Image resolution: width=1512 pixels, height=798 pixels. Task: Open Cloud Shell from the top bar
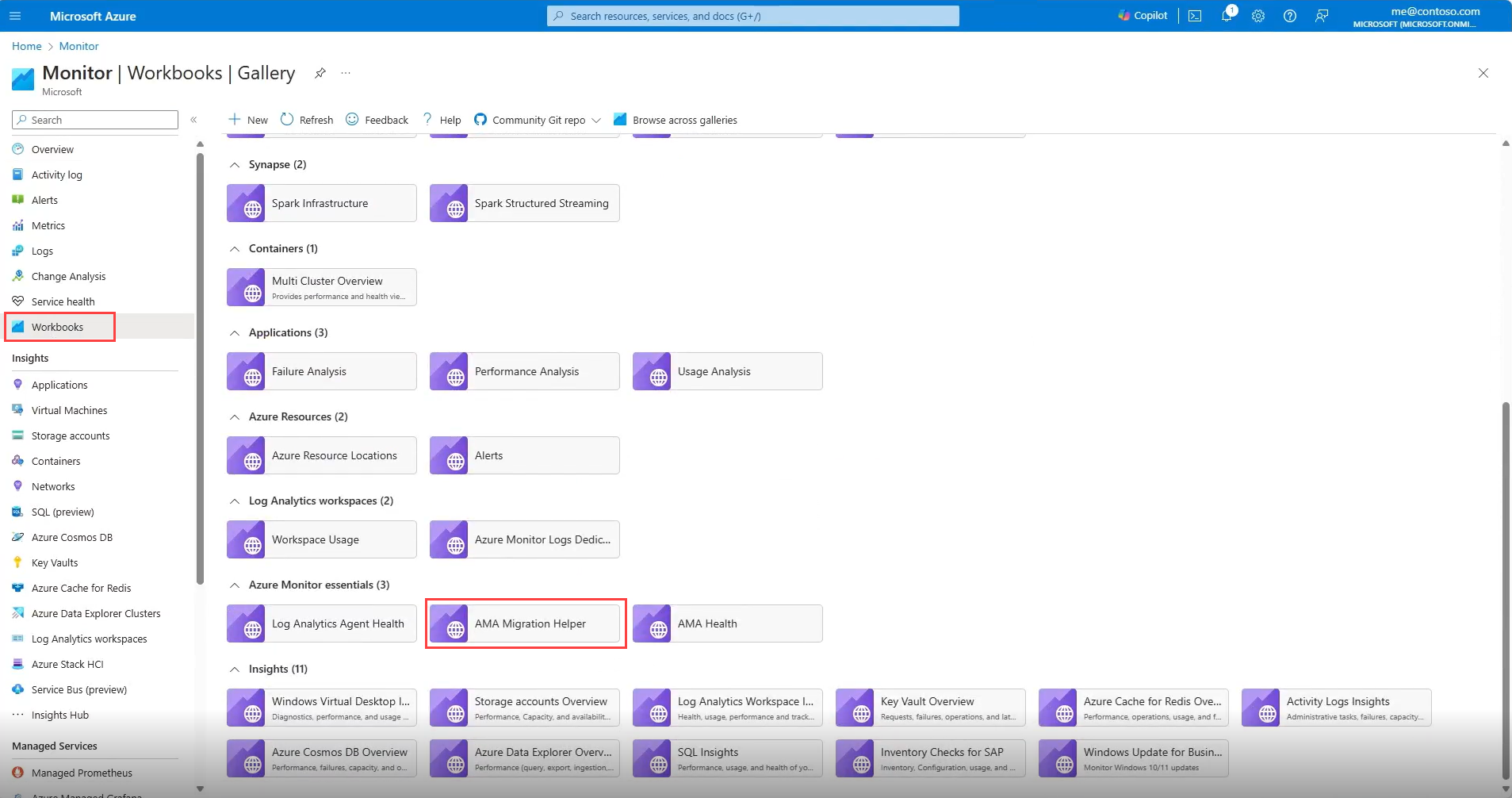tap(1195, 16)
